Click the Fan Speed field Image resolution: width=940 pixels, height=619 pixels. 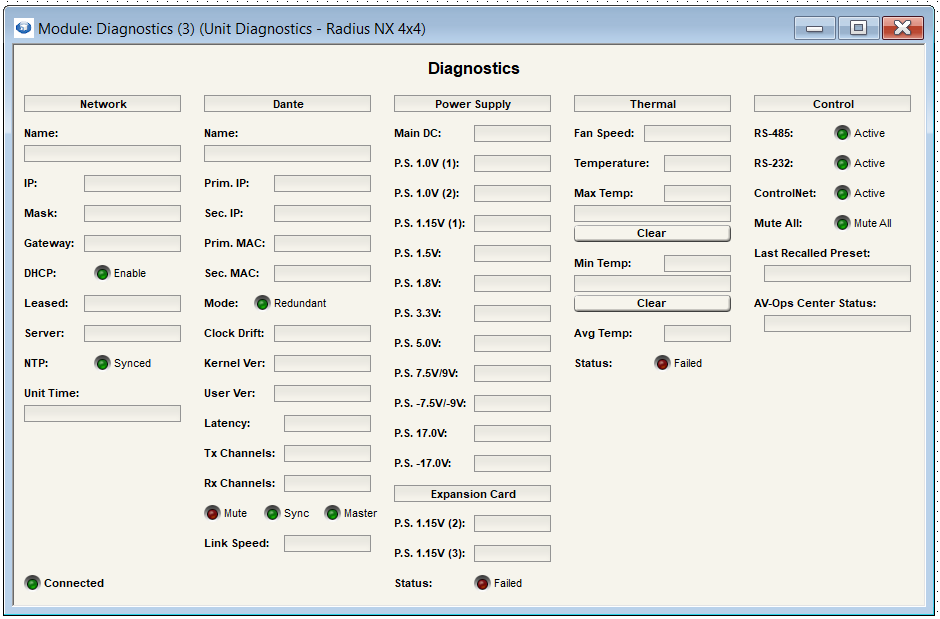tap(688, 134)
